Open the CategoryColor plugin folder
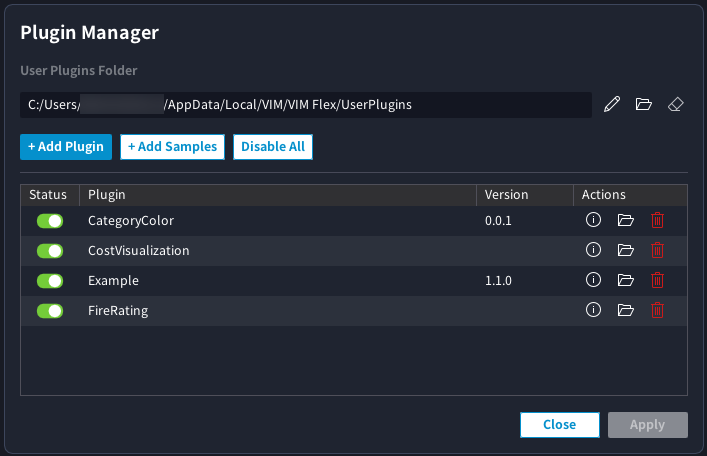 coord(626,220)
